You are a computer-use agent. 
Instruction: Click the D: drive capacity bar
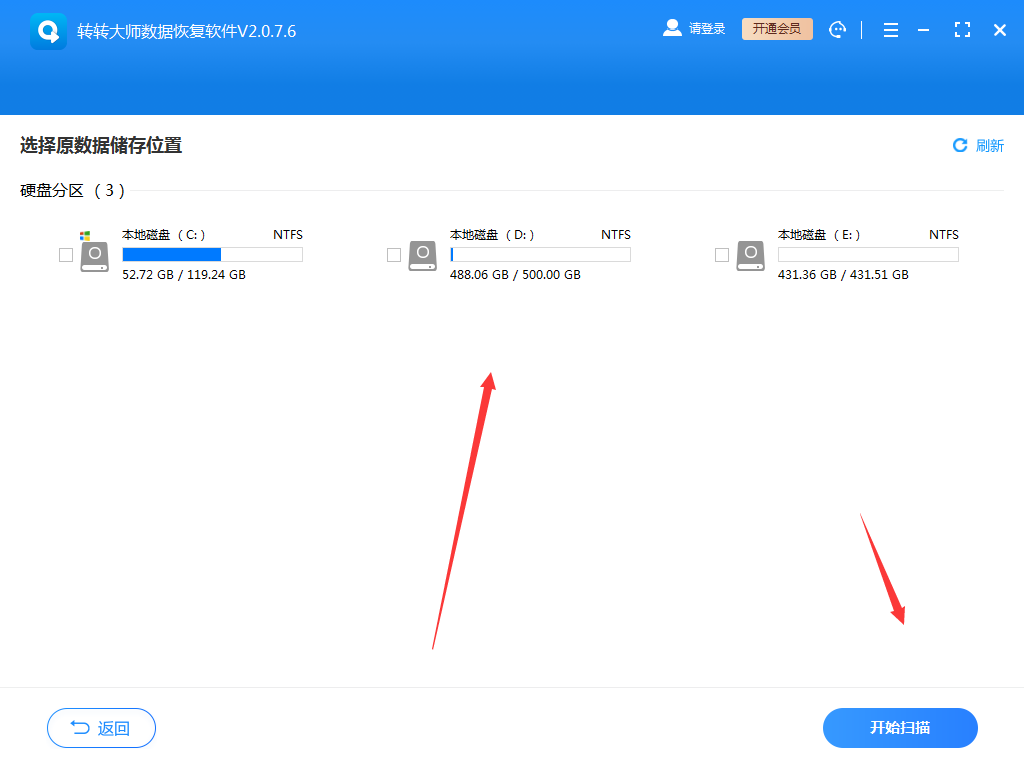[x=540, y=255]
